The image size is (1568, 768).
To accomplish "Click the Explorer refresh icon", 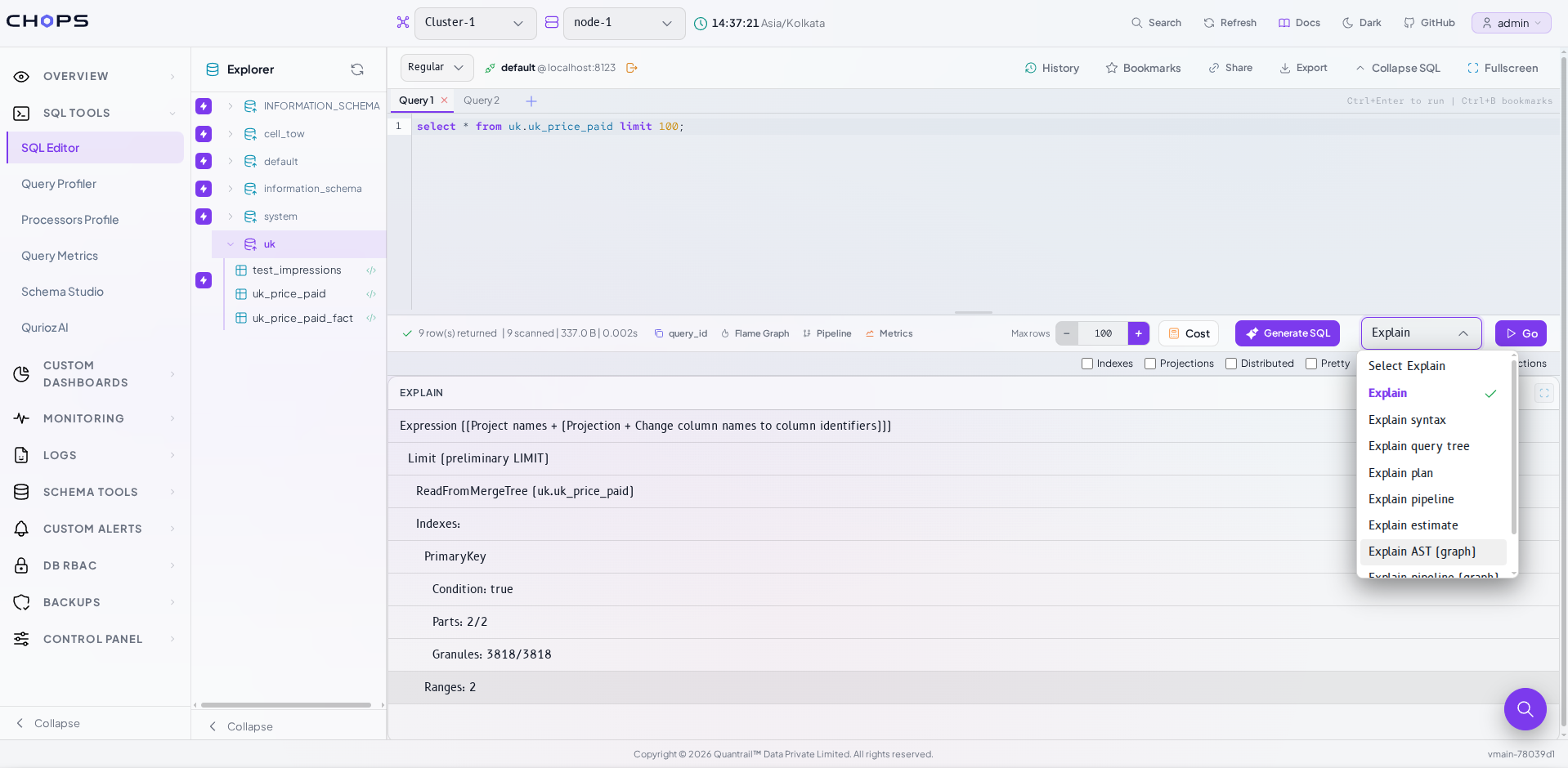I will [357, 69].
